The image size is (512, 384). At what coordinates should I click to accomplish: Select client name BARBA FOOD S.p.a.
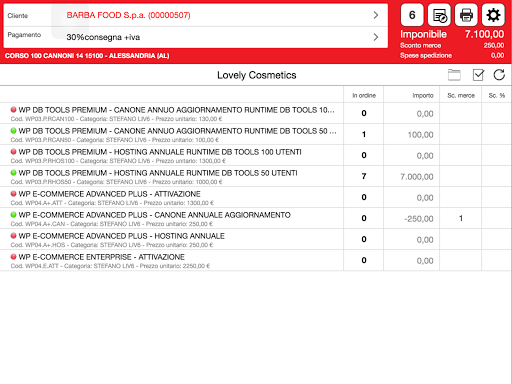tap(128, 15)
